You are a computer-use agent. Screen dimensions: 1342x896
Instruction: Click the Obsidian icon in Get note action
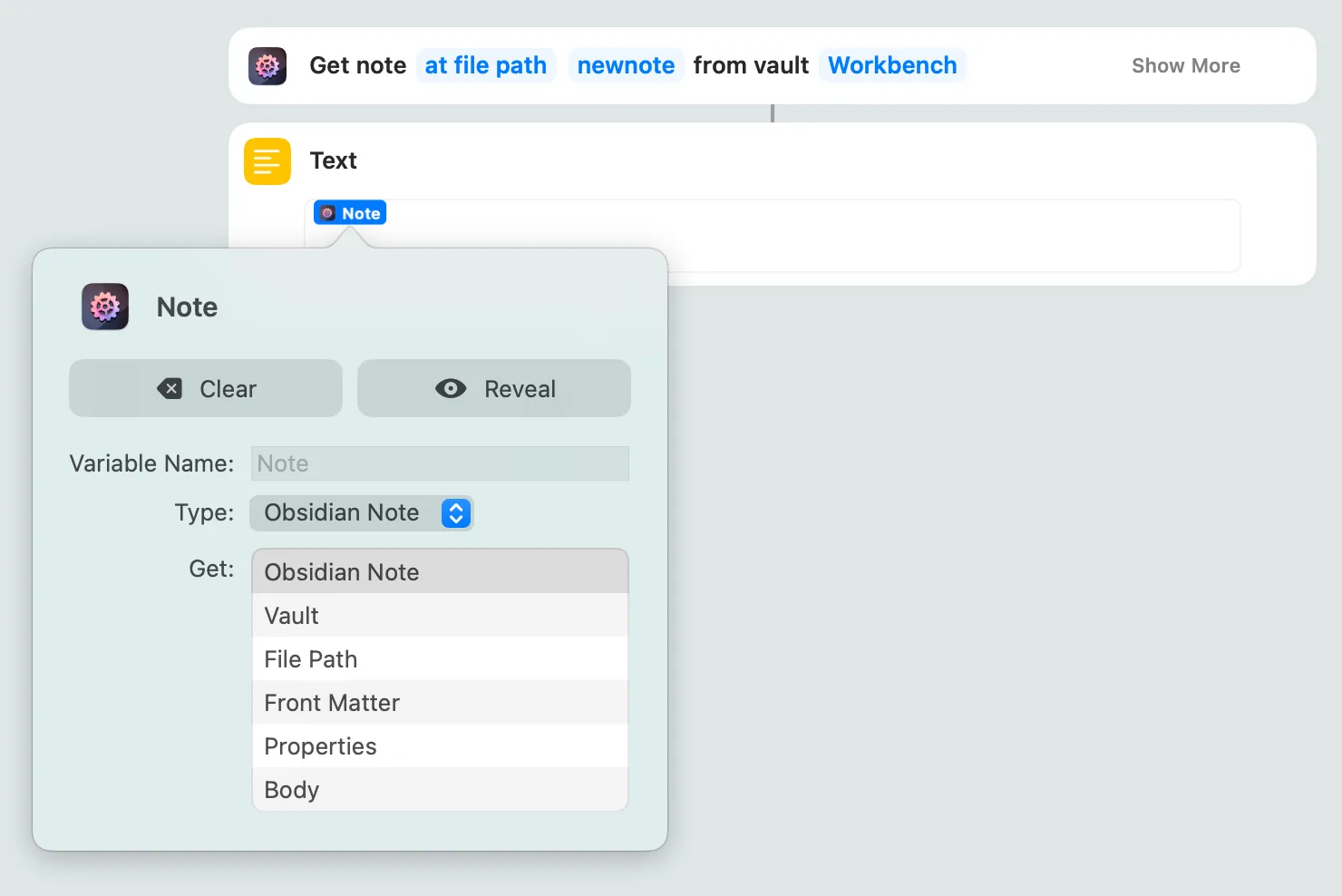(x=267, y=66)
